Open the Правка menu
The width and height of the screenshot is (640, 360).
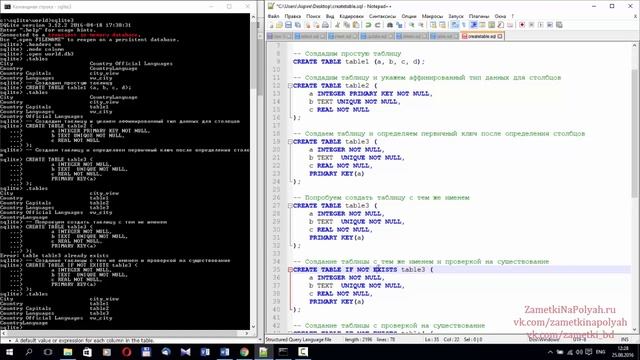pos(293,16)
